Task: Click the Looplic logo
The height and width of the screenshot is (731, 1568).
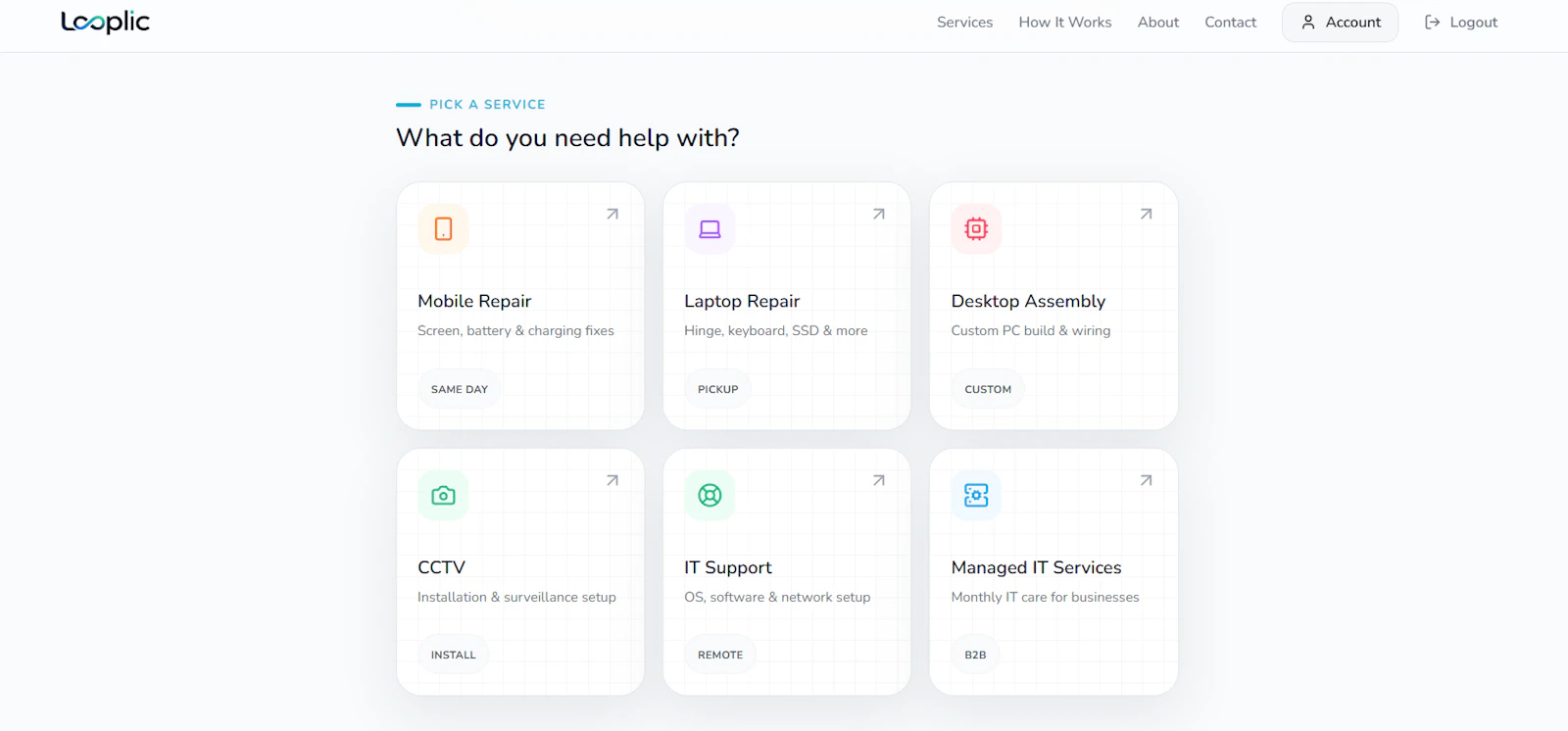Action: point(105,22)
